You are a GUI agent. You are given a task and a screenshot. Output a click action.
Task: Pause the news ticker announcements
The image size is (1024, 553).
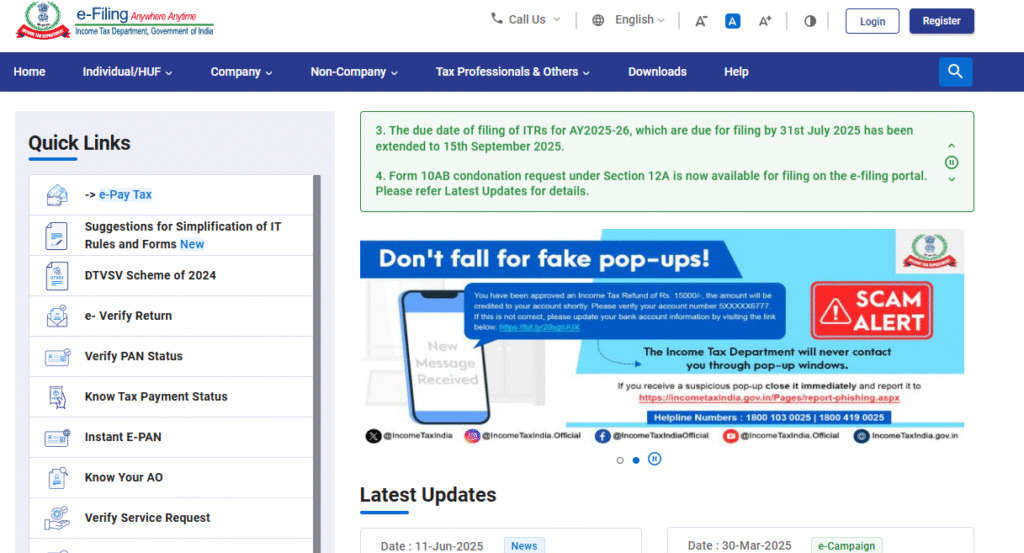952,163
